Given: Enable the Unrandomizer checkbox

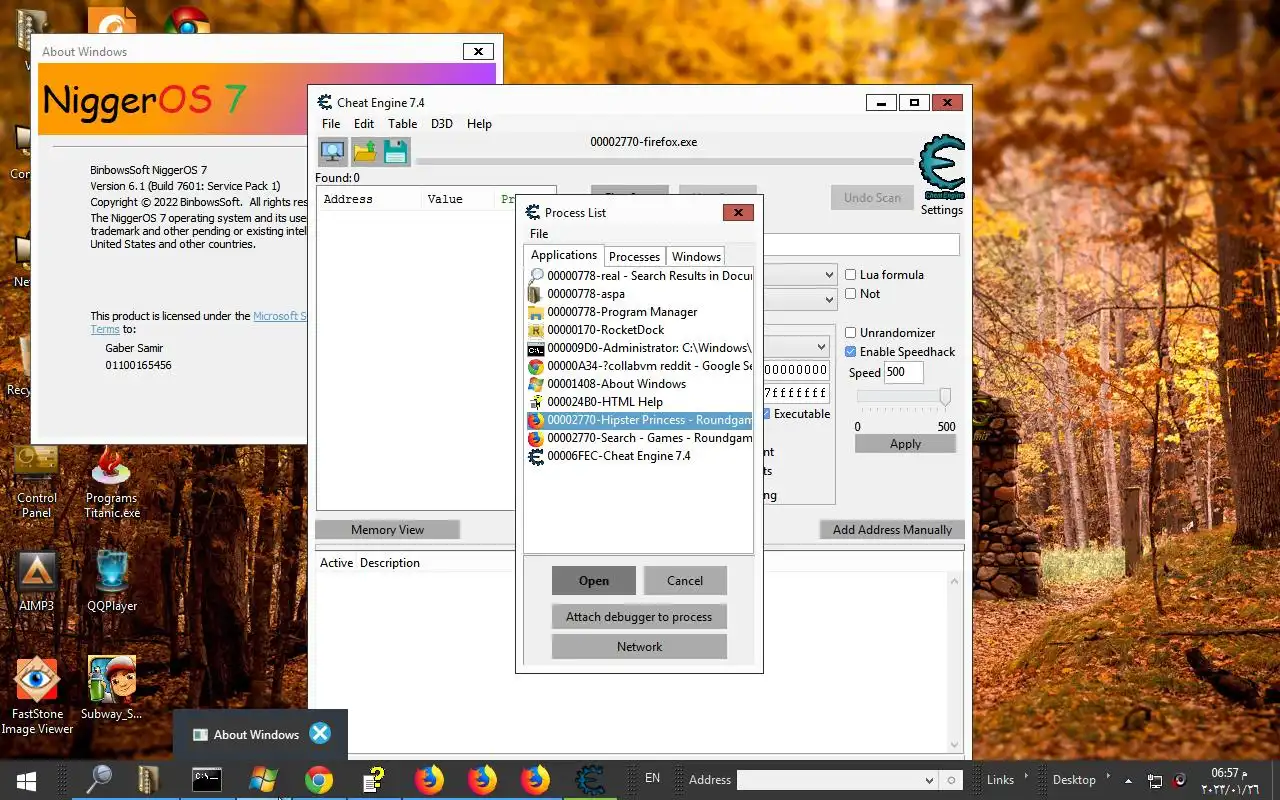Looking at the screenshot, I should pyautogui.click(x=851, y=333).
